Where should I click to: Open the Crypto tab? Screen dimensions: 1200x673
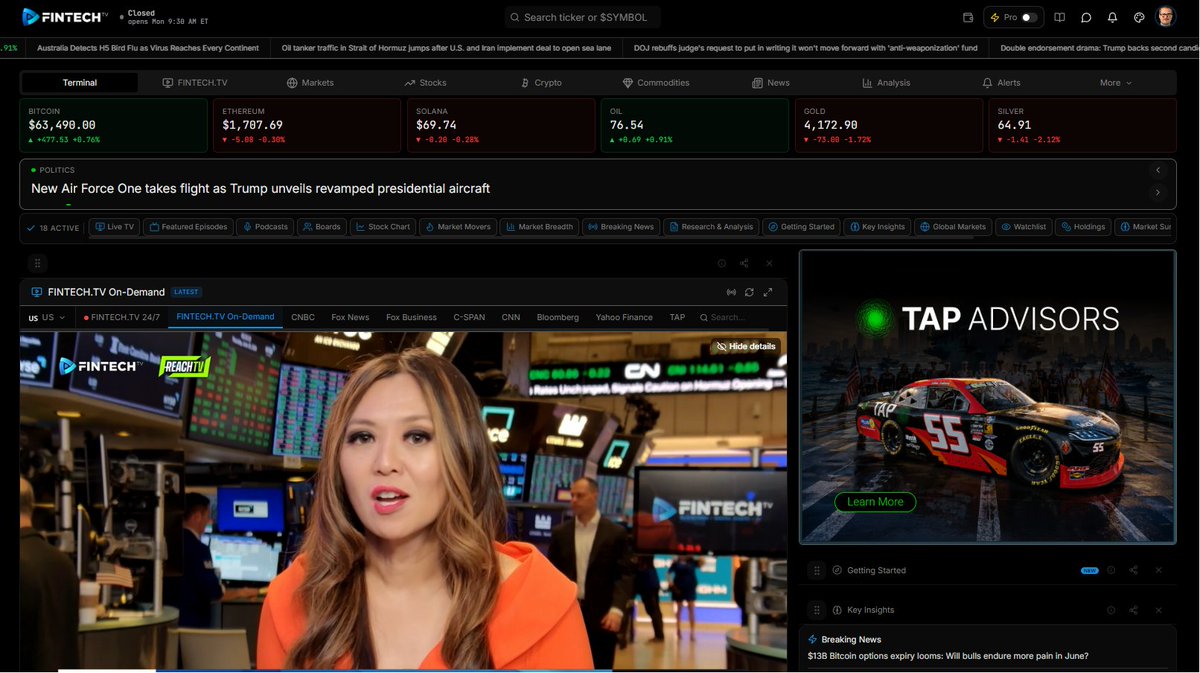click(x=541, y=83)
